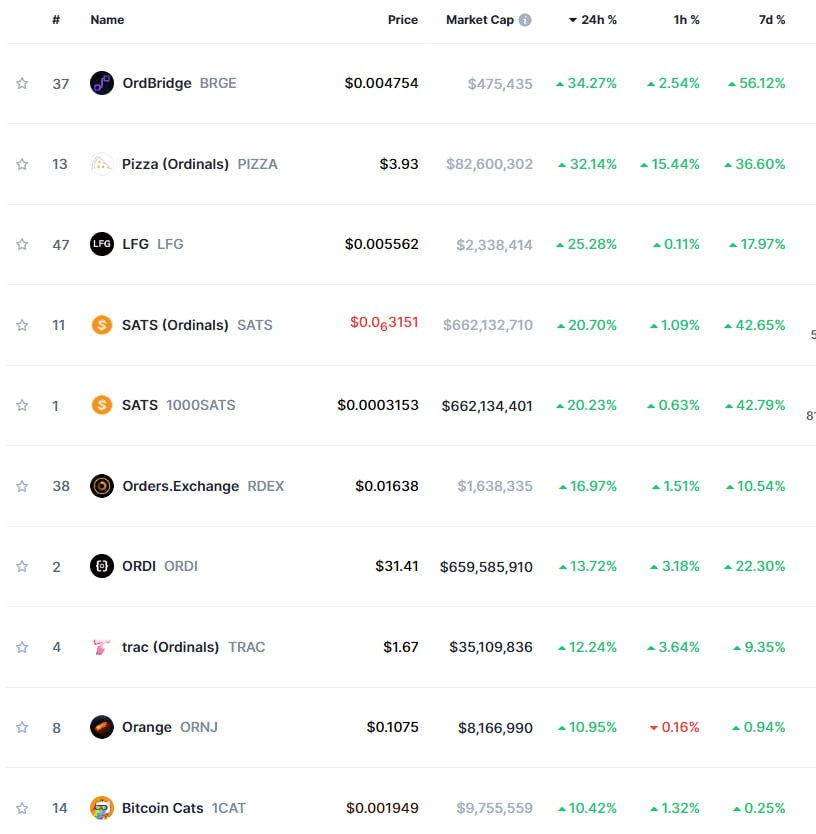The image size is (816, 834).
Task: Click the black LFG coin logo
Action: 102,244
